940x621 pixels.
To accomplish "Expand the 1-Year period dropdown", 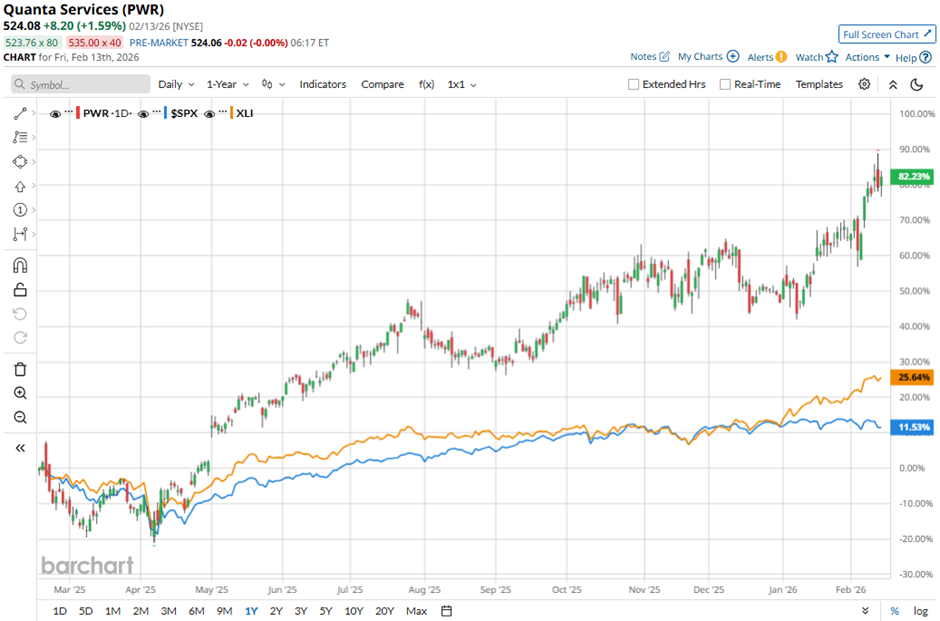I will pos(228,85).
